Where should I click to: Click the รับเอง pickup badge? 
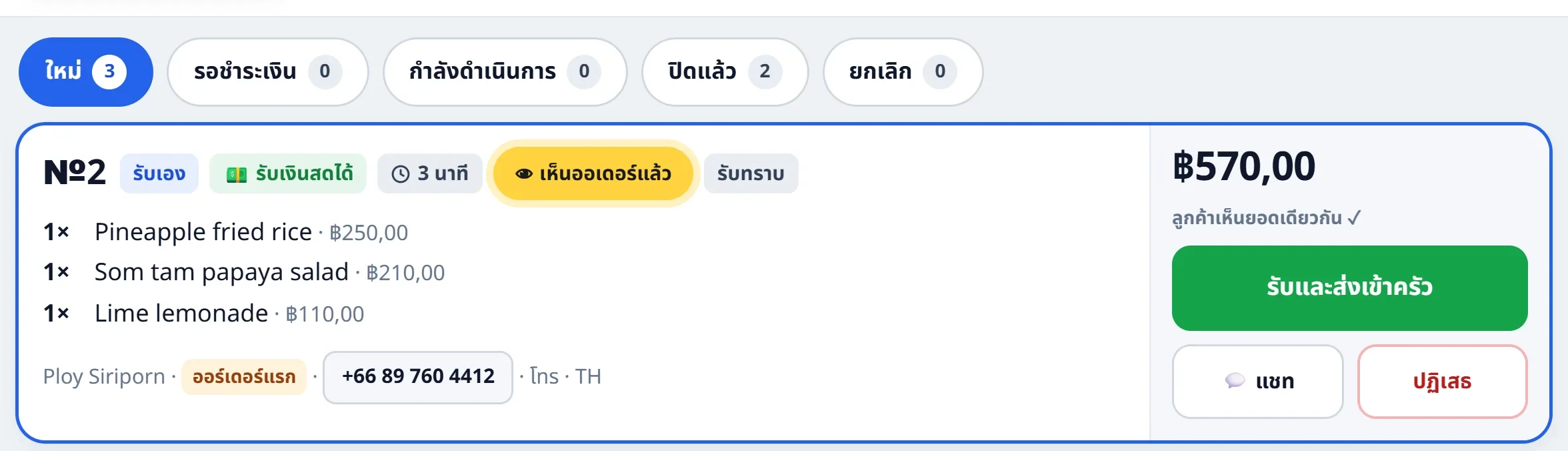tap(159, 173)
